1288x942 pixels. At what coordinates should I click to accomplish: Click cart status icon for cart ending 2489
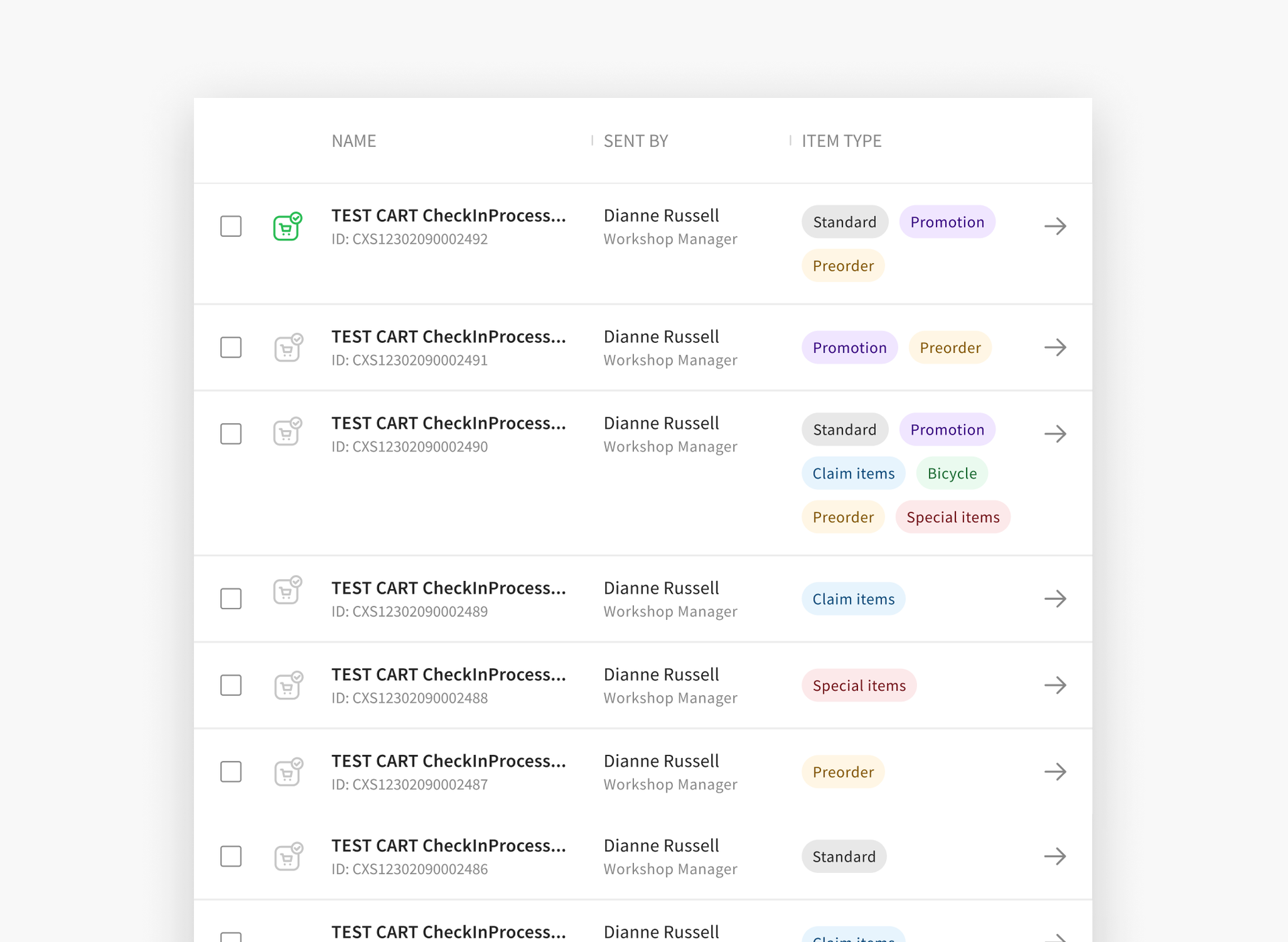[287, 591]
